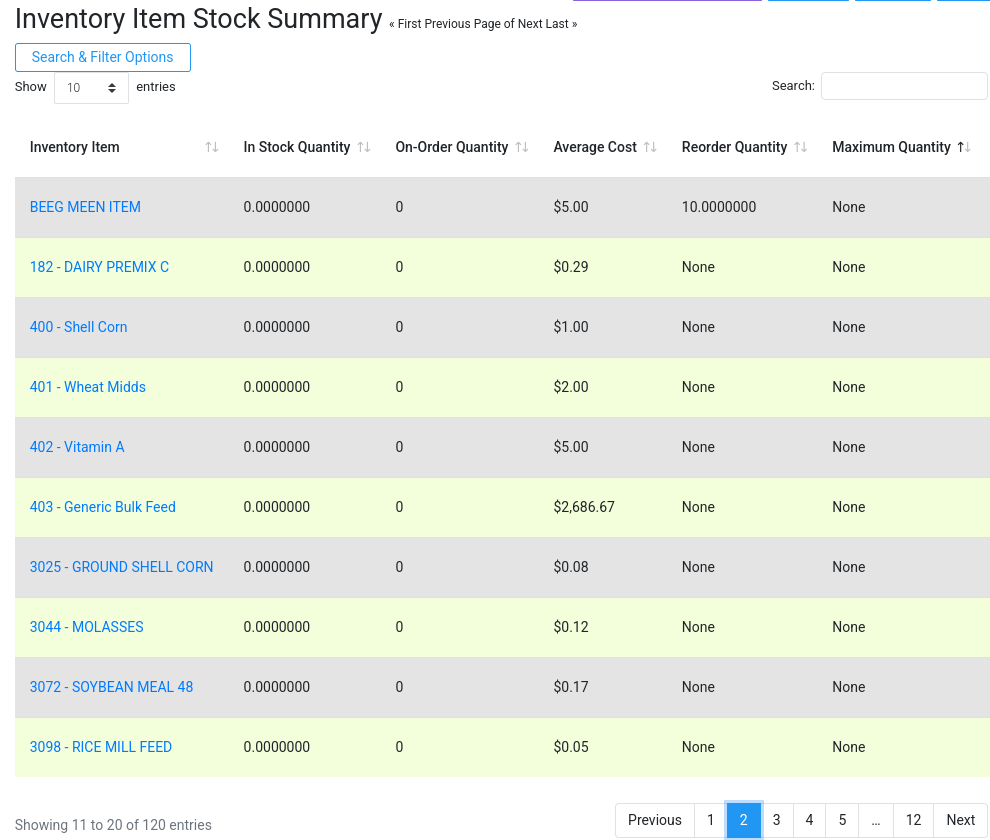Click inside the Search box
Viewport: 990px width, 840px height.
903,86
